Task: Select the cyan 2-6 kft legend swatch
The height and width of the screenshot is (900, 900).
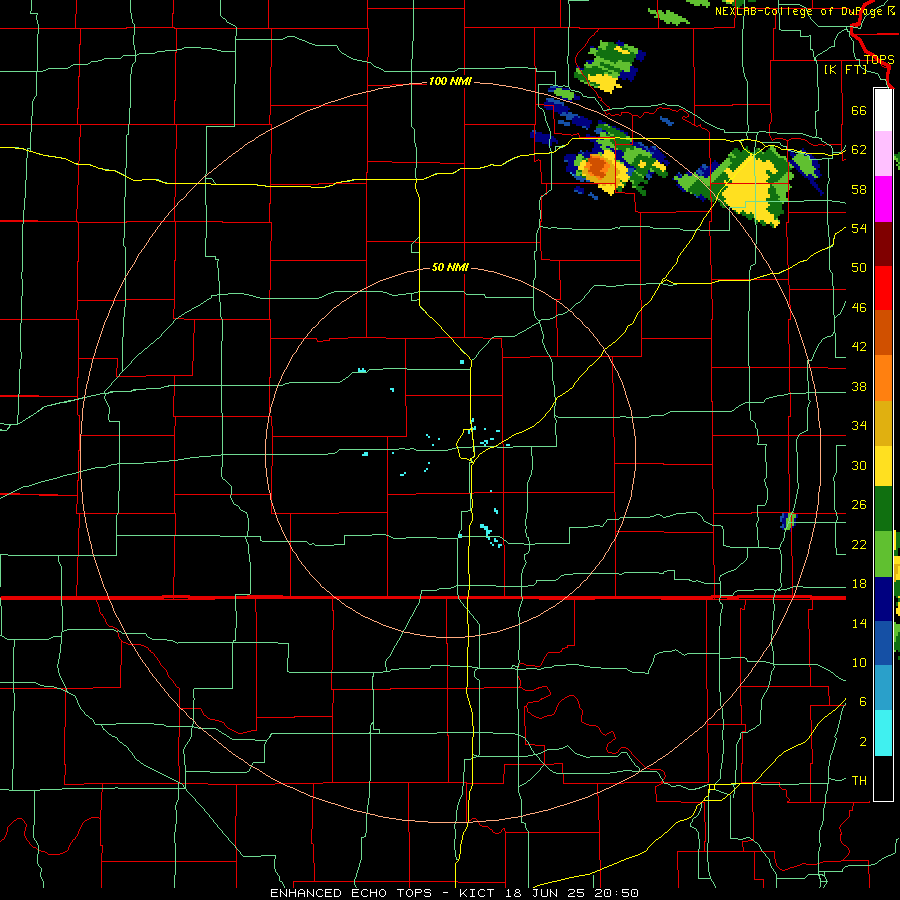Action: tap(883, 733)
